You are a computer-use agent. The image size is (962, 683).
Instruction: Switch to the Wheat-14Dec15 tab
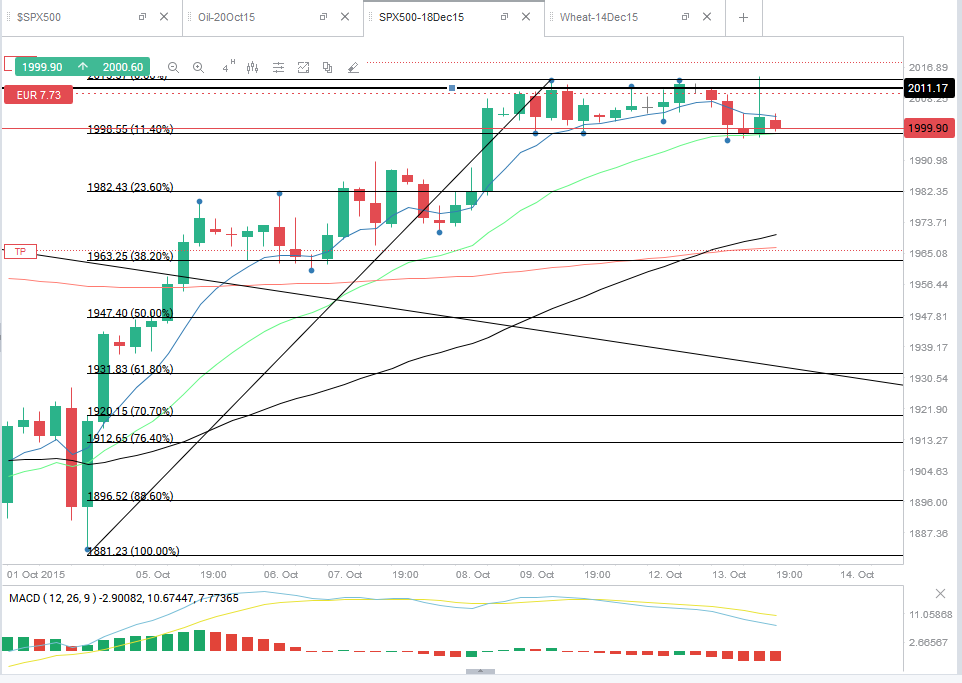click(x=599, y=17)
